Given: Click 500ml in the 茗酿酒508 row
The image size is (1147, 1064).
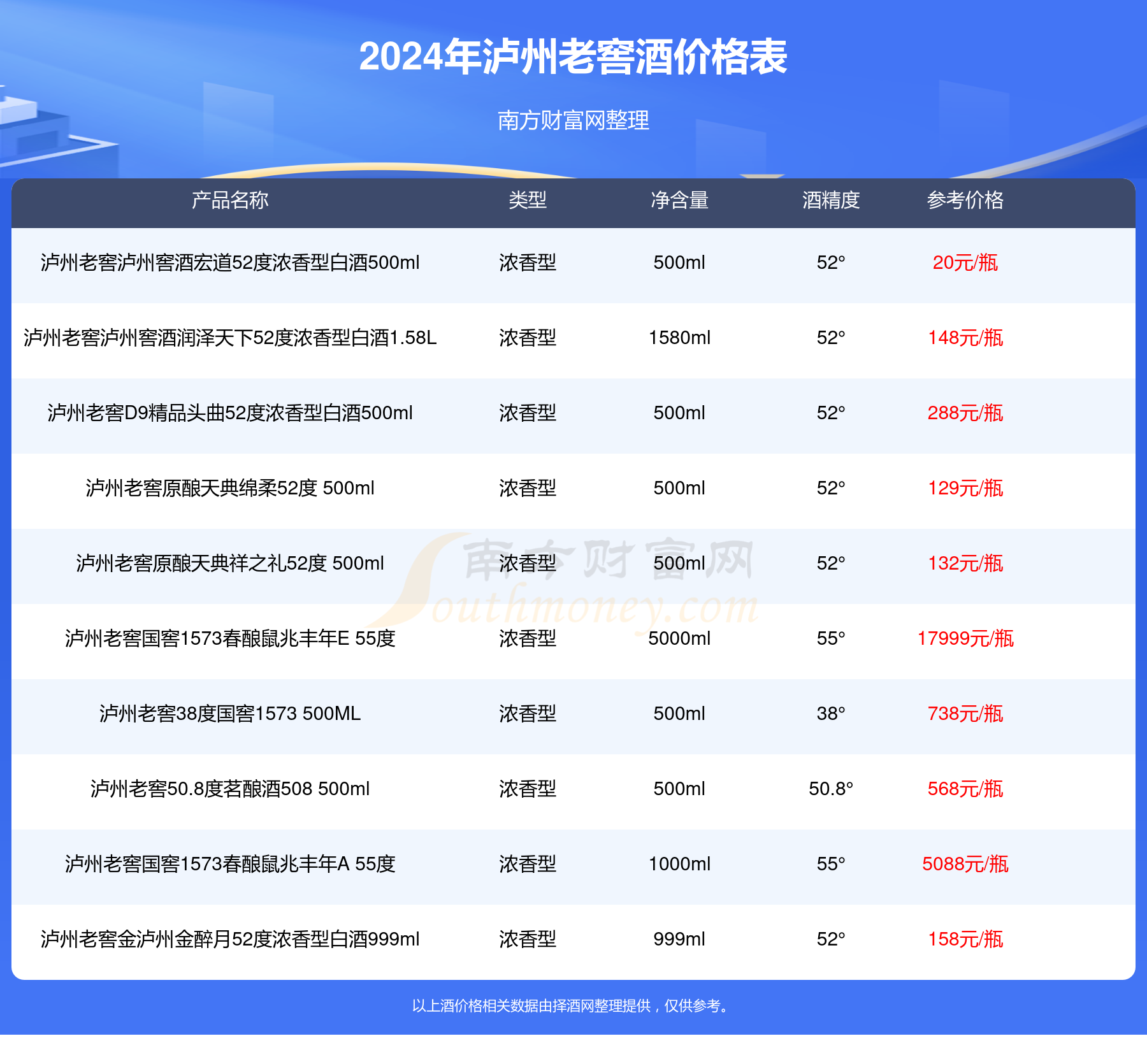Looking at the screenshot, I should (679, 789).
